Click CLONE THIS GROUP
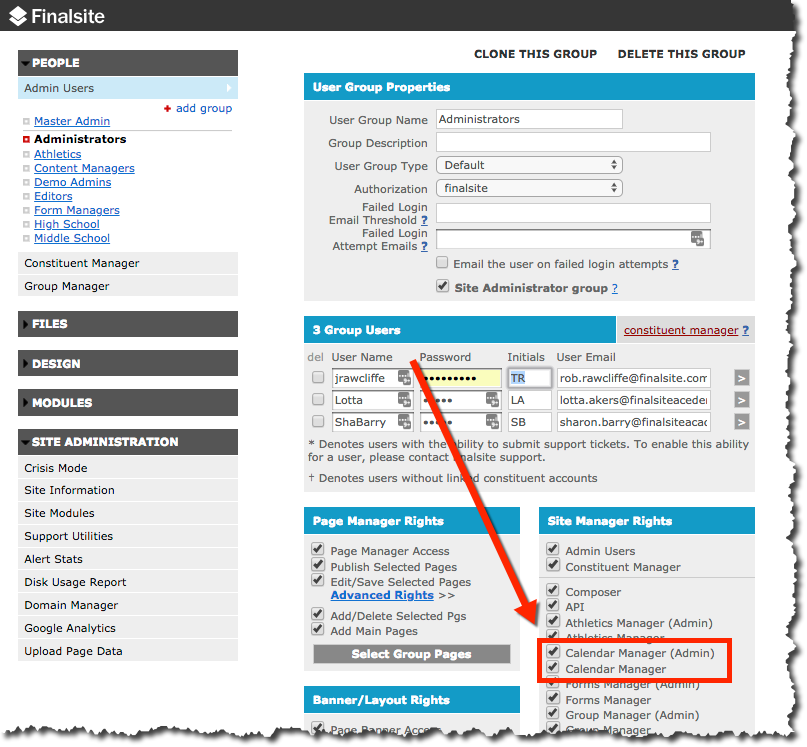Image resolution: width=807 pixels, height=747 pixels. [535, 54]
